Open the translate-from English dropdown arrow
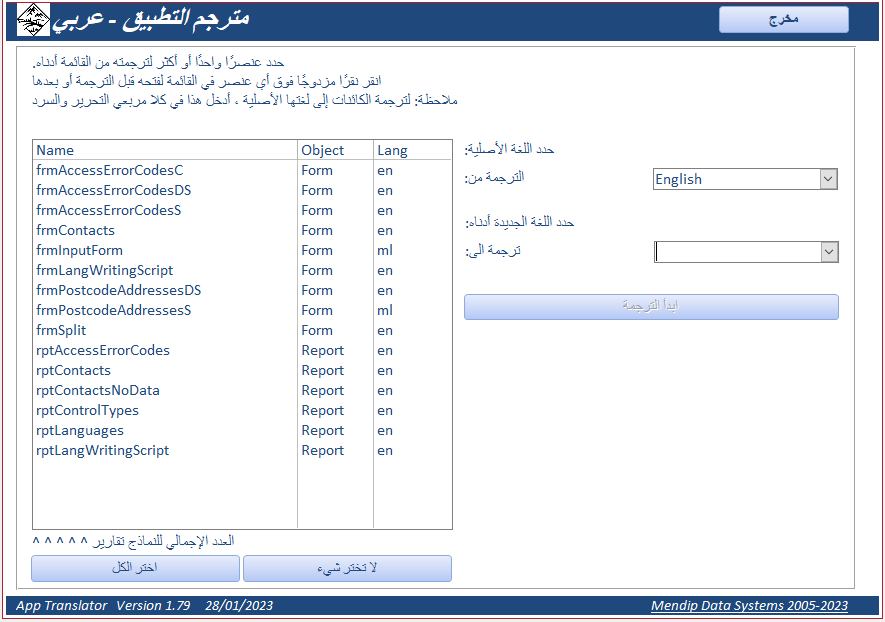Viewport: 885px width, 622px height. pos(828,179)
